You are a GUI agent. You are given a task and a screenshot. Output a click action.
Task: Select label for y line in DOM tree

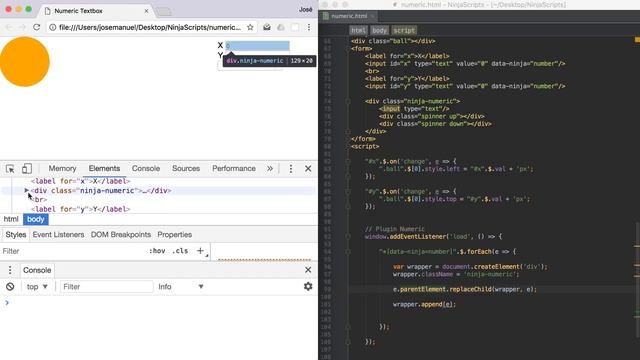81,209
